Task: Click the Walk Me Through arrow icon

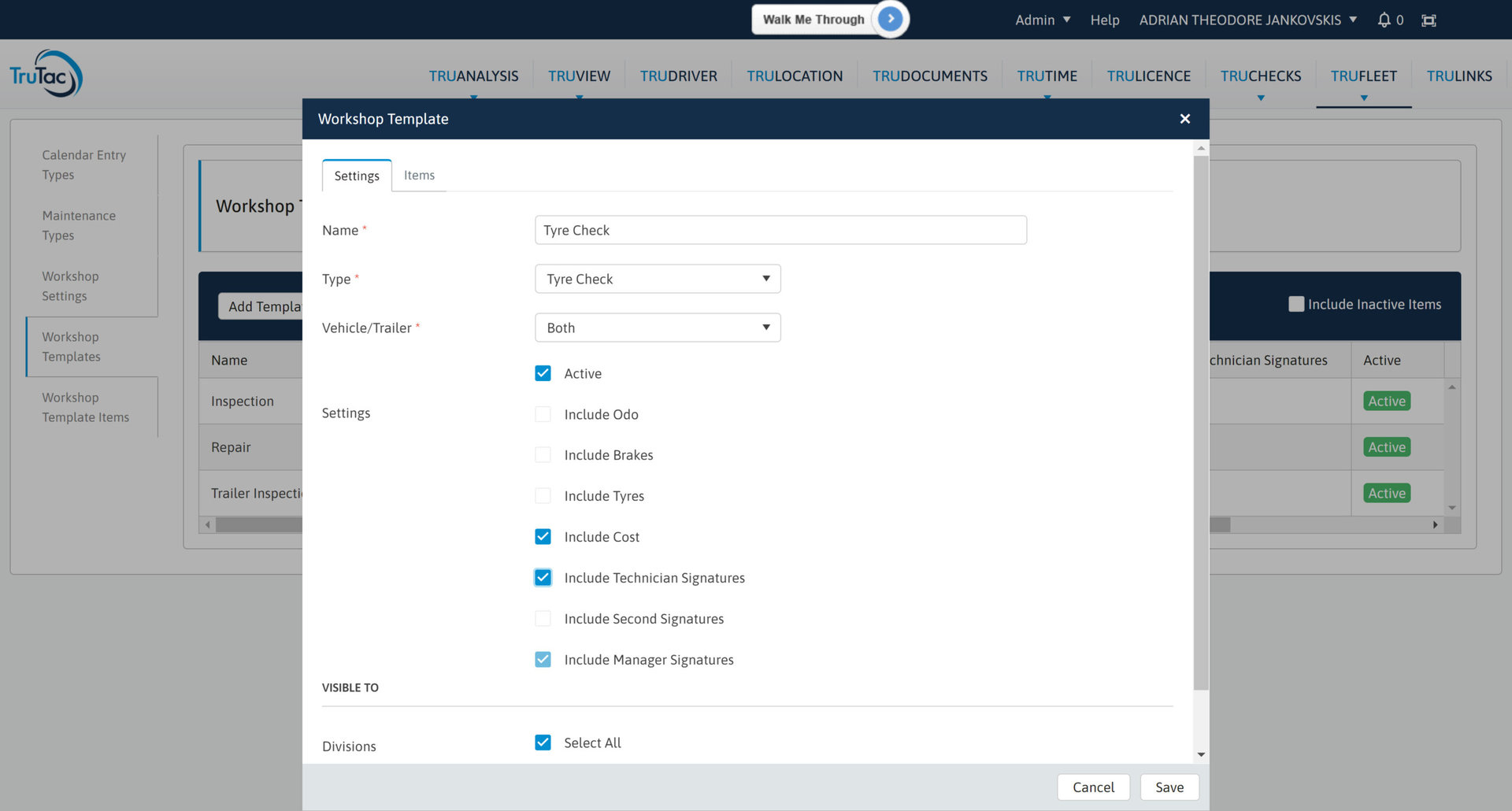Action: click(890, 19)
